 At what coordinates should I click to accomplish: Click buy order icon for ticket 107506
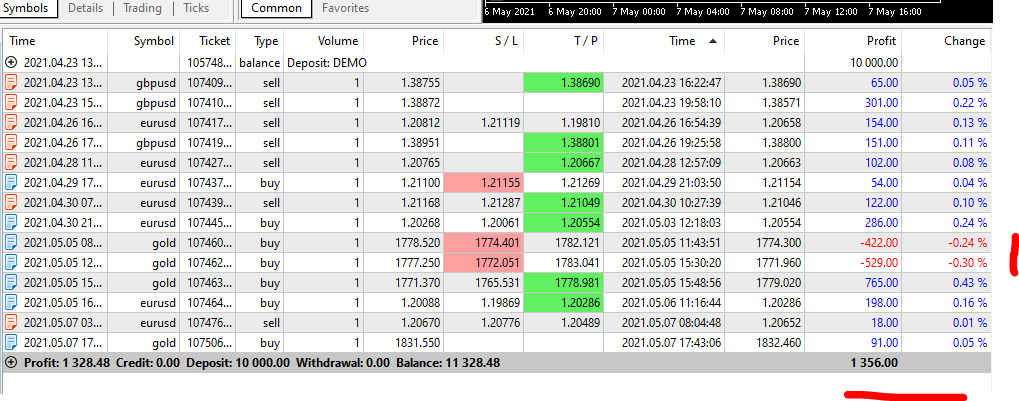[x=10, y=343]
